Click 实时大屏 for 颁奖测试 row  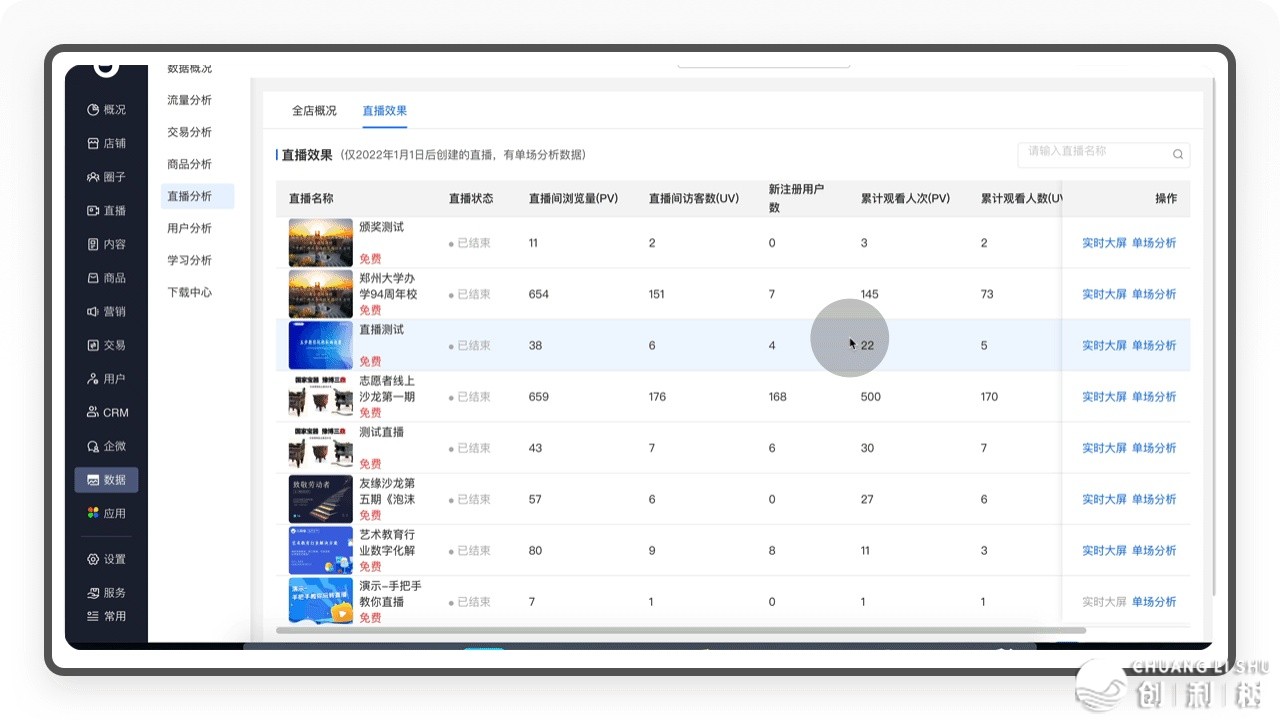tap(1104, 243)
